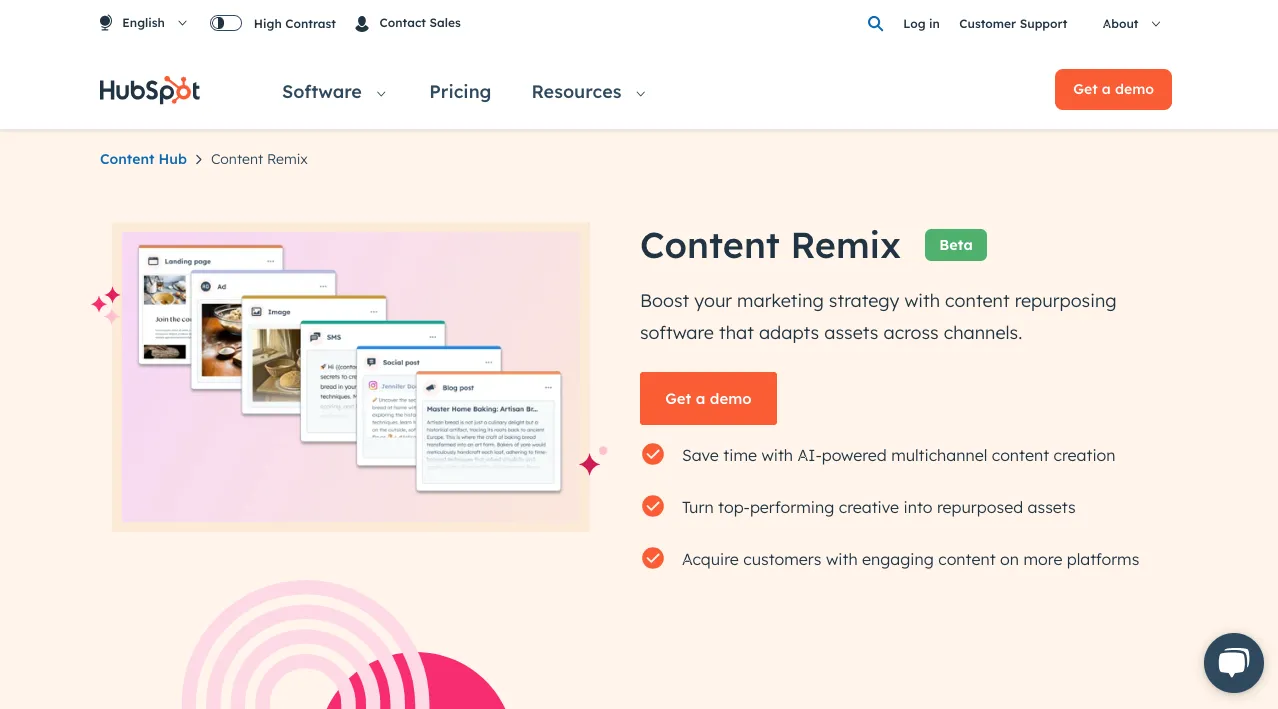This screenshot has height=709, width=1278.
Task: Click the HubSpot logo
Action: click(x=150, y=91)
